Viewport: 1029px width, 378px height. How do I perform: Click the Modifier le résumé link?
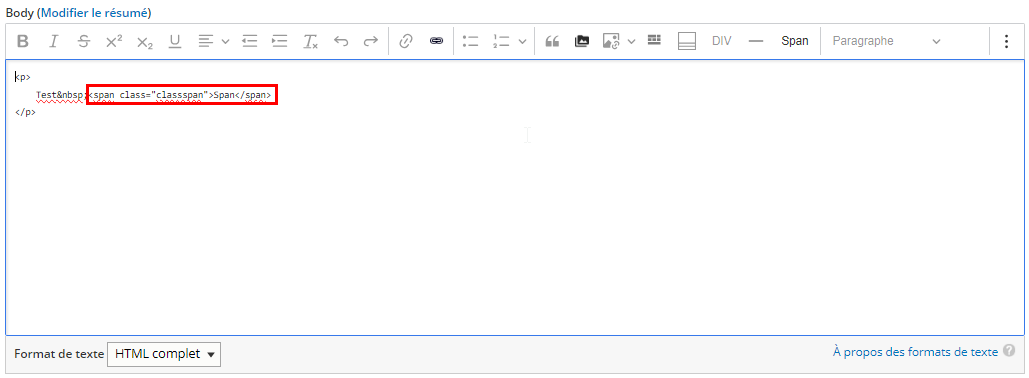[96, 12]
